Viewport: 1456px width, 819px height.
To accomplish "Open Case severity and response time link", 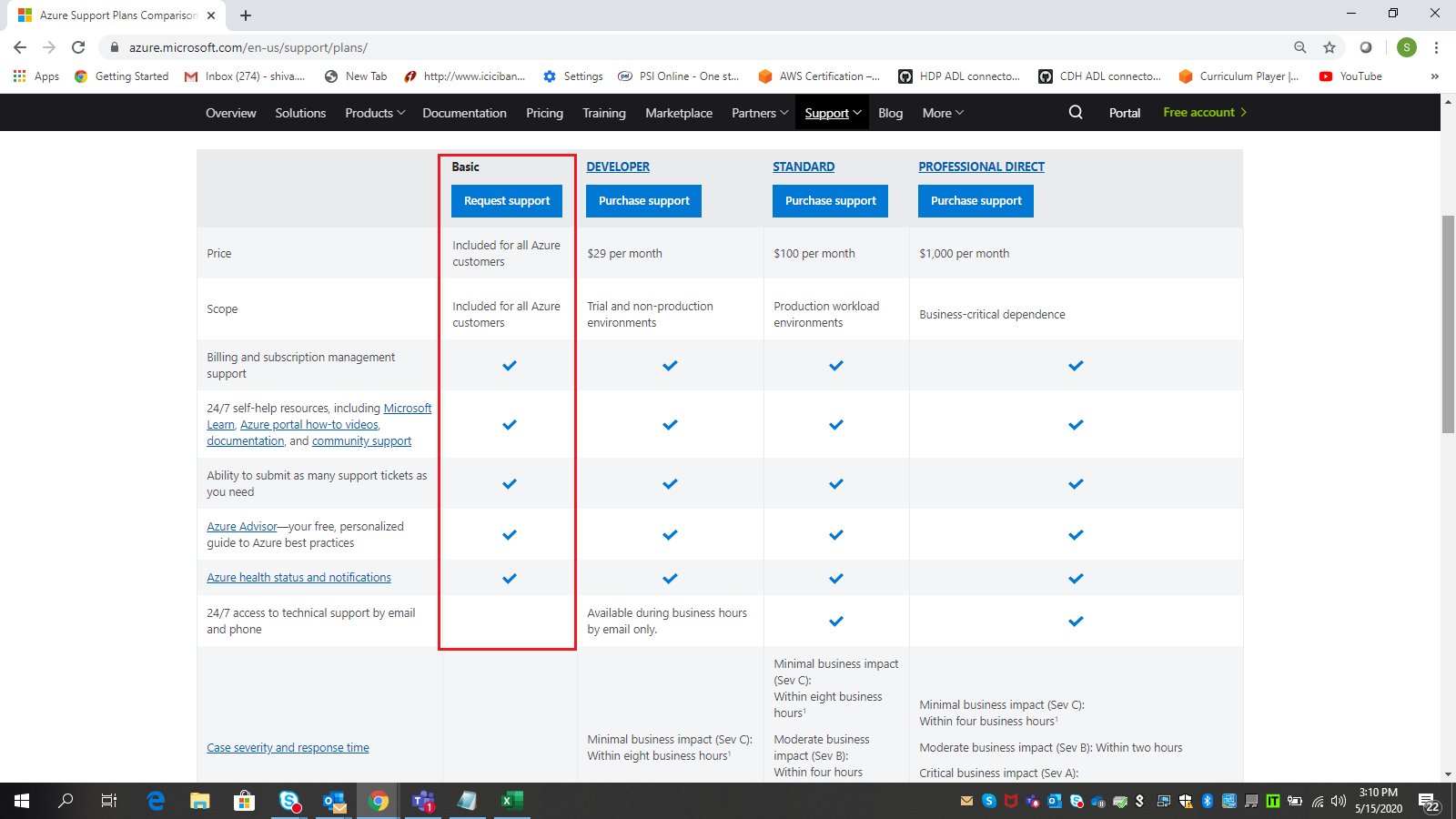I will click(x=288, y=747).
